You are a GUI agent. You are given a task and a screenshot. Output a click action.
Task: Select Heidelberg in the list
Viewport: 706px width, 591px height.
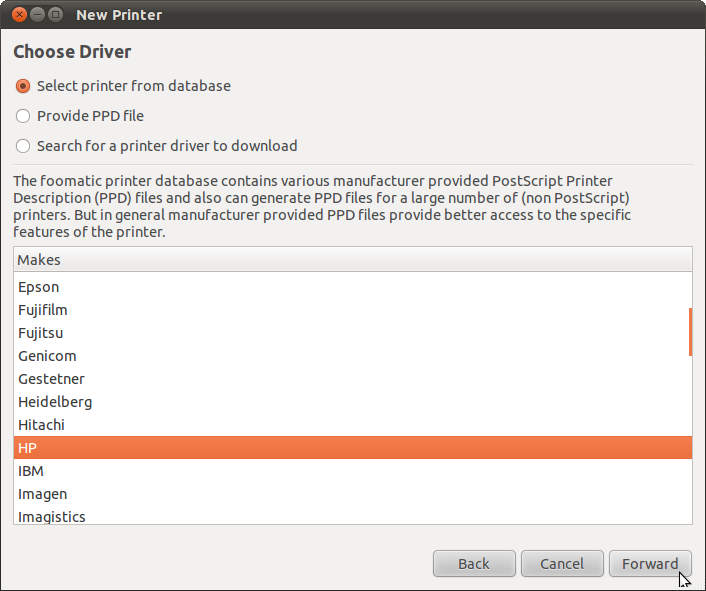(353, 402)
